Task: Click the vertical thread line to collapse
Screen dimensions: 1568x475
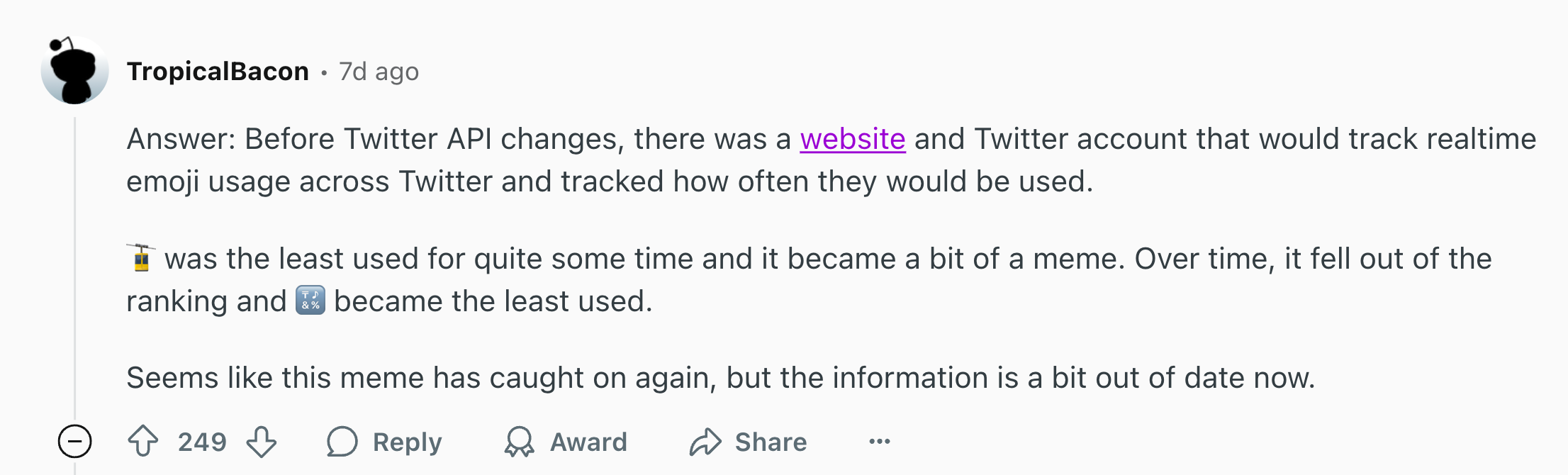Action: click(74, 269)
